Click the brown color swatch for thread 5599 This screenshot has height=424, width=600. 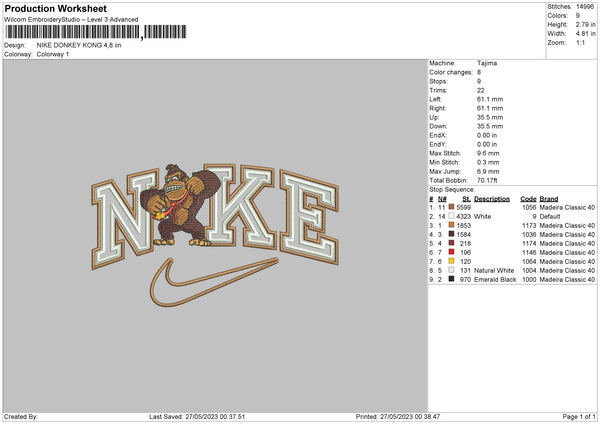tap(451, 207)
